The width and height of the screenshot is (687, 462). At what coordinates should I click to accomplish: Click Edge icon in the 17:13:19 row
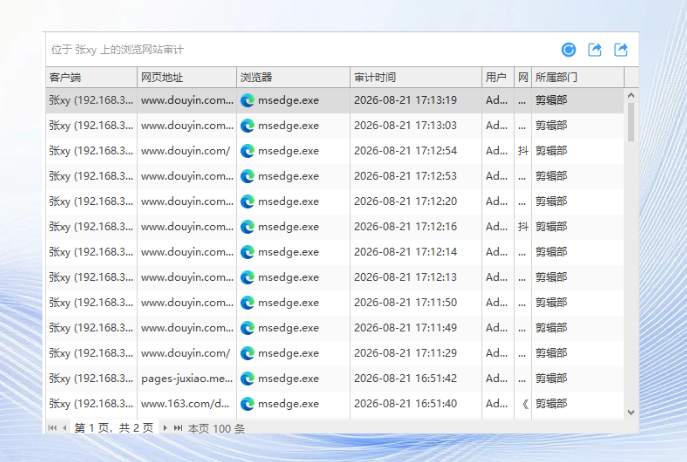coord(248,100)
